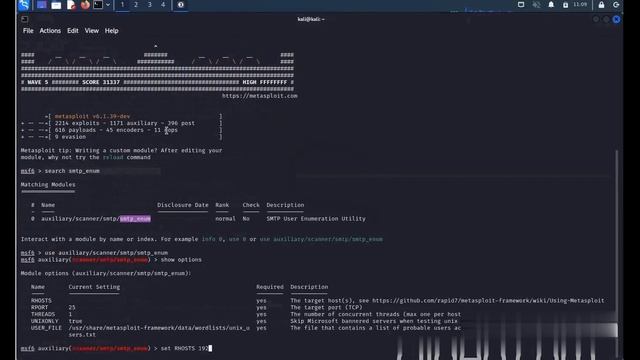Click the RPORT value 25
Screen dimensions: 640x360
point(72,308)
